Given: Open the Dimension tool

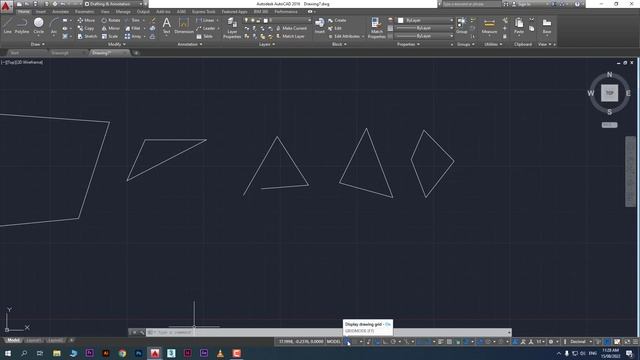Looking at the screenshot, I should pyautogui.click(x=184, y=25).
